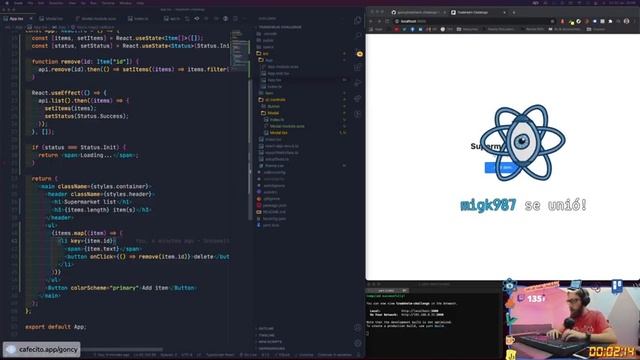Viewport: 640px width, 360px height.
Task: Open the Apple menu
Action: [7, 3]
